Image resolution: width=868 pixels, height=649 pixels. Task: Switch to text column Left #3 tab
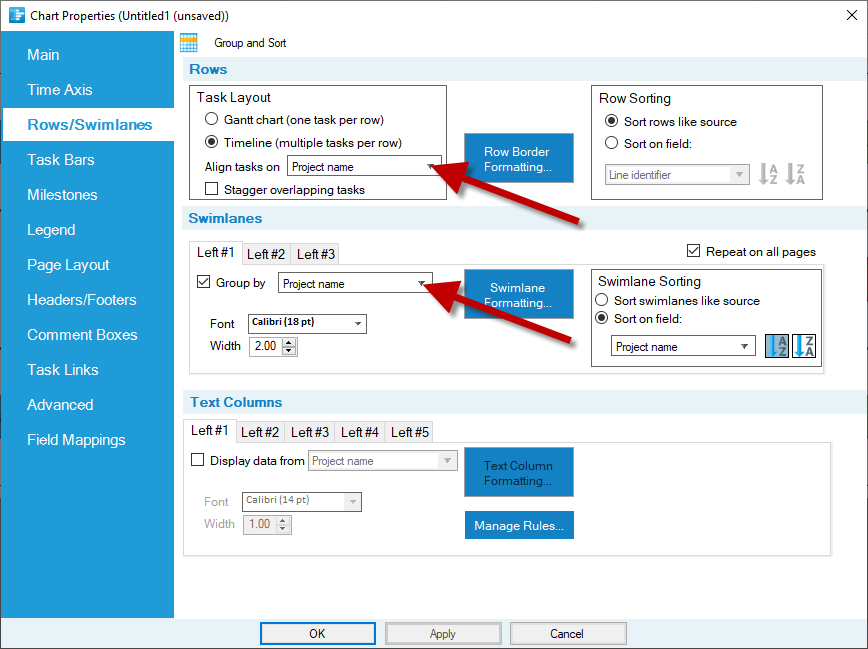click(x=309, y=432)
